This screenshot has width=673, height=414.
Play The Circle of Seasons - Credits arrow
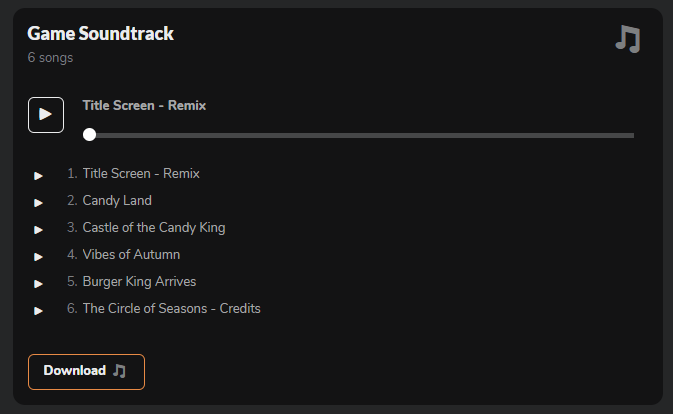38,310
